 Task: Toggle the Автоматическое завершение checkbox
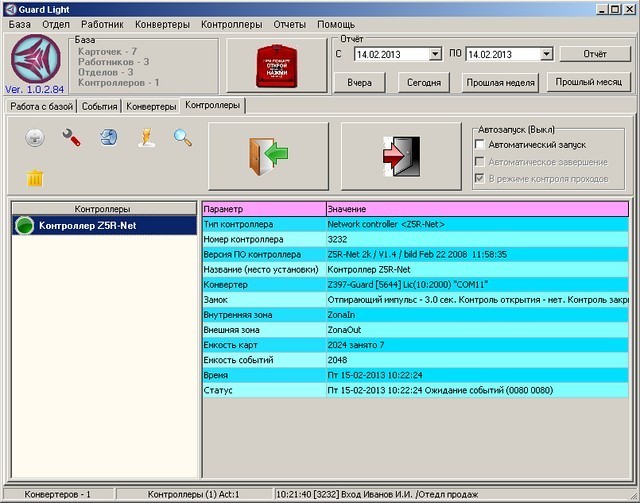pyautogui.click(x=481, y=162)
